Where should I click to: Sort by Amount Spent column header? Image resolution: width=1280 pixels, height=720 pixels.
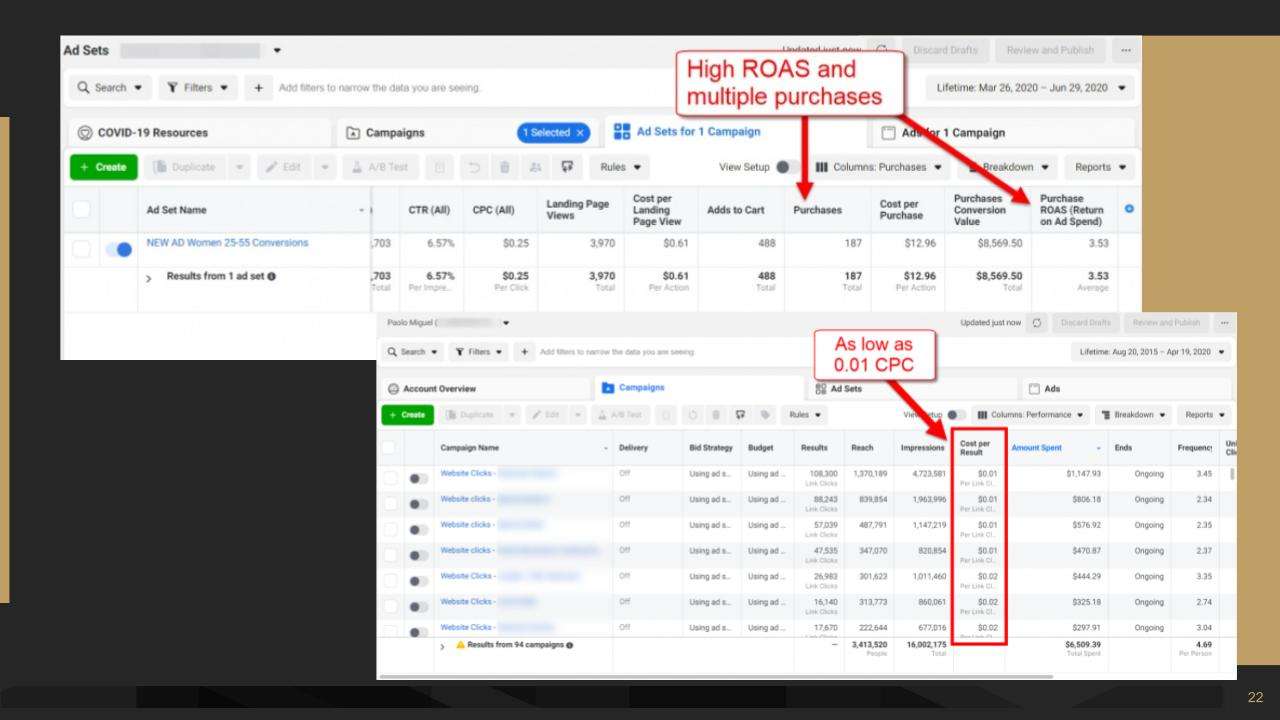pos(1056,448)
